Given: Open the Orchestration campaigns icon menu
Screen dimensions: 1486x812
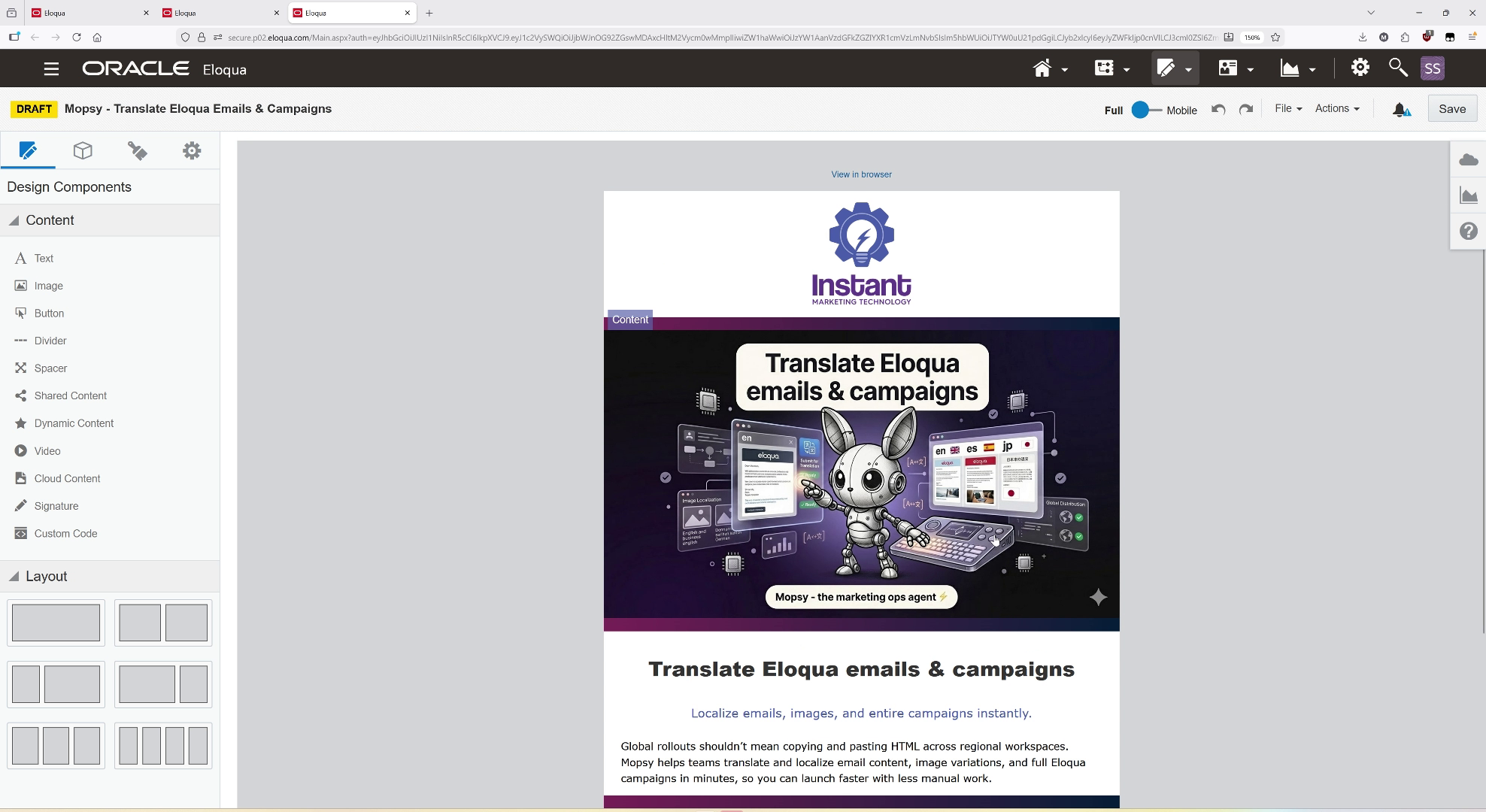Looking at the screenshot, I should click(x=1111, y=68).
